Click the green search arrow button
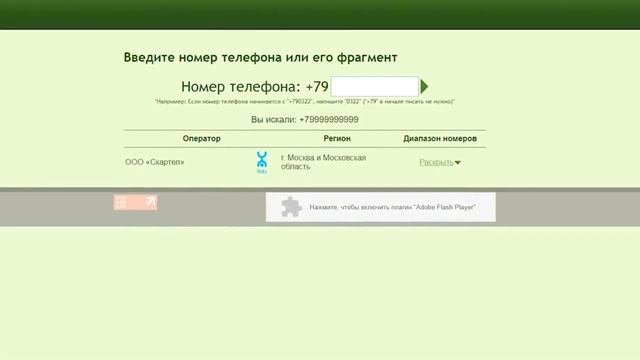The image size is (640, 360). [x=424, y=87]
